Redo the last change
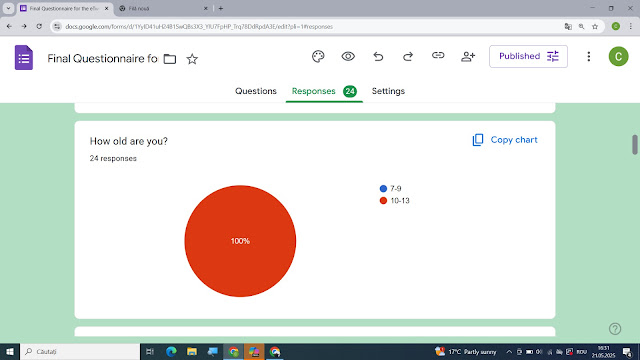Screen dimensions: 640x360 click(408, 56)
